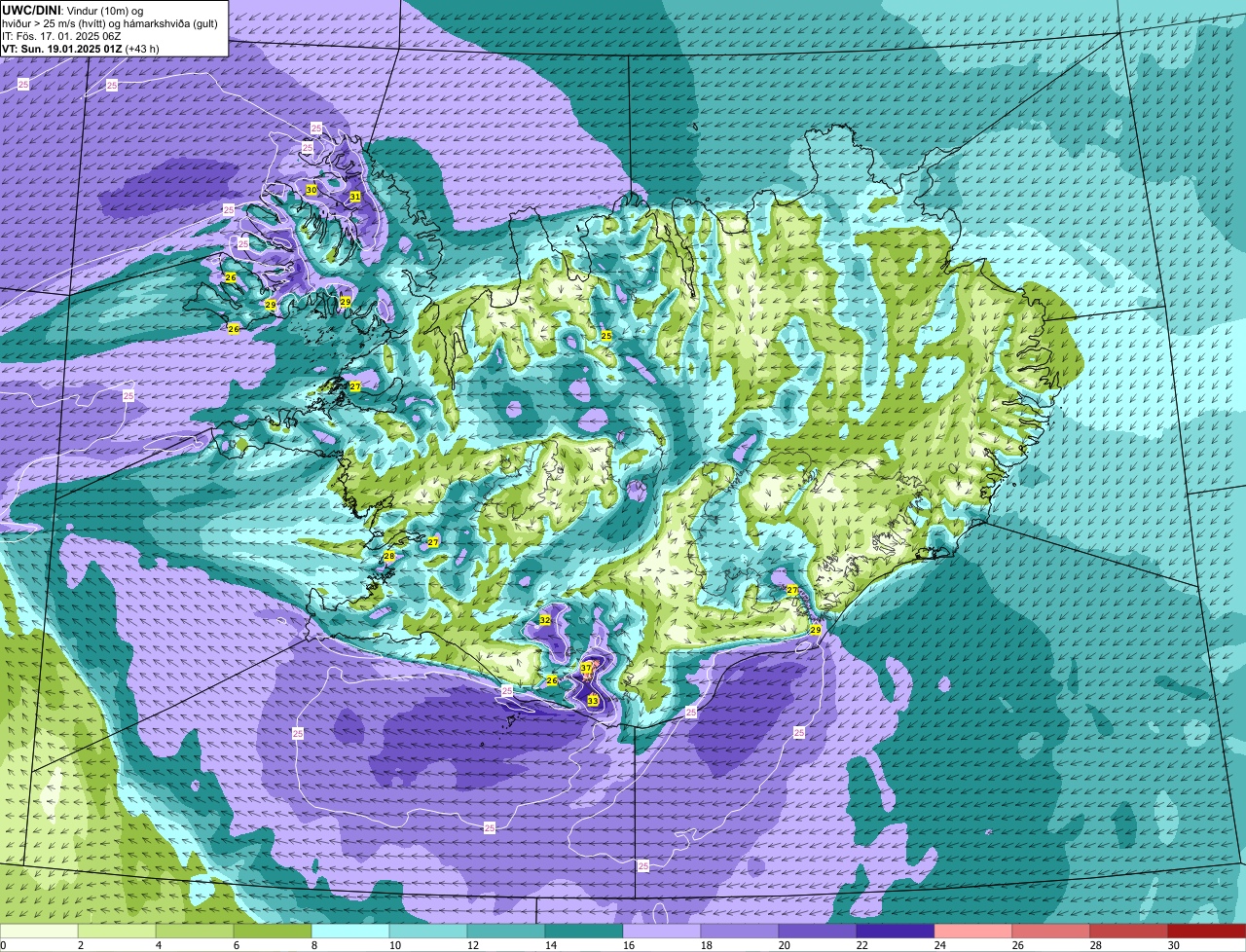The height and width of the screenshot is (952, 1246).
Task: Click the 2–4 m/s light green legend swatch
Action: pyautogui.click(x=117, y=931)
